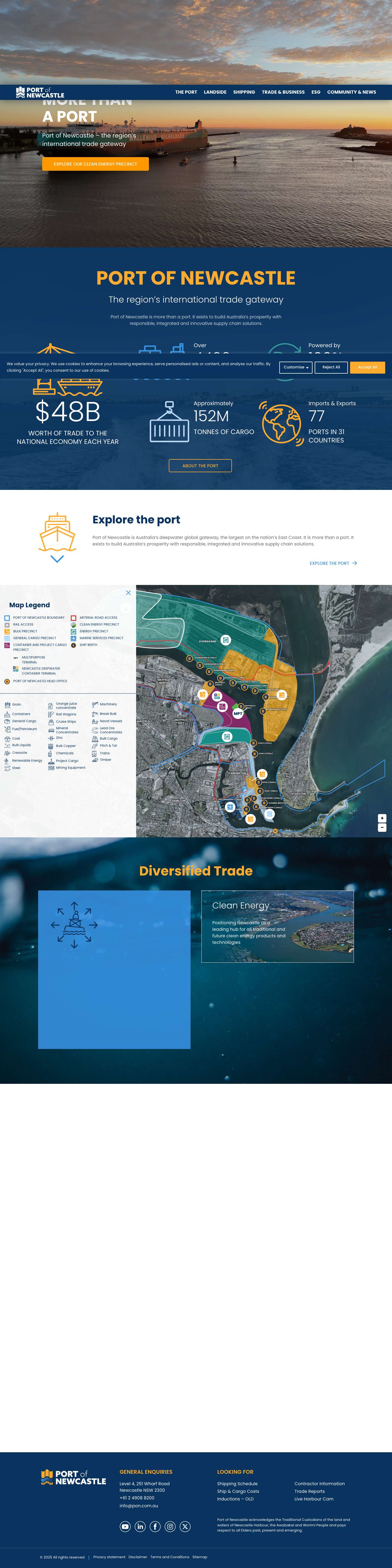Open the Ship & Cargo Costs footer link
392x1568 pixels.
(238, 1491)
